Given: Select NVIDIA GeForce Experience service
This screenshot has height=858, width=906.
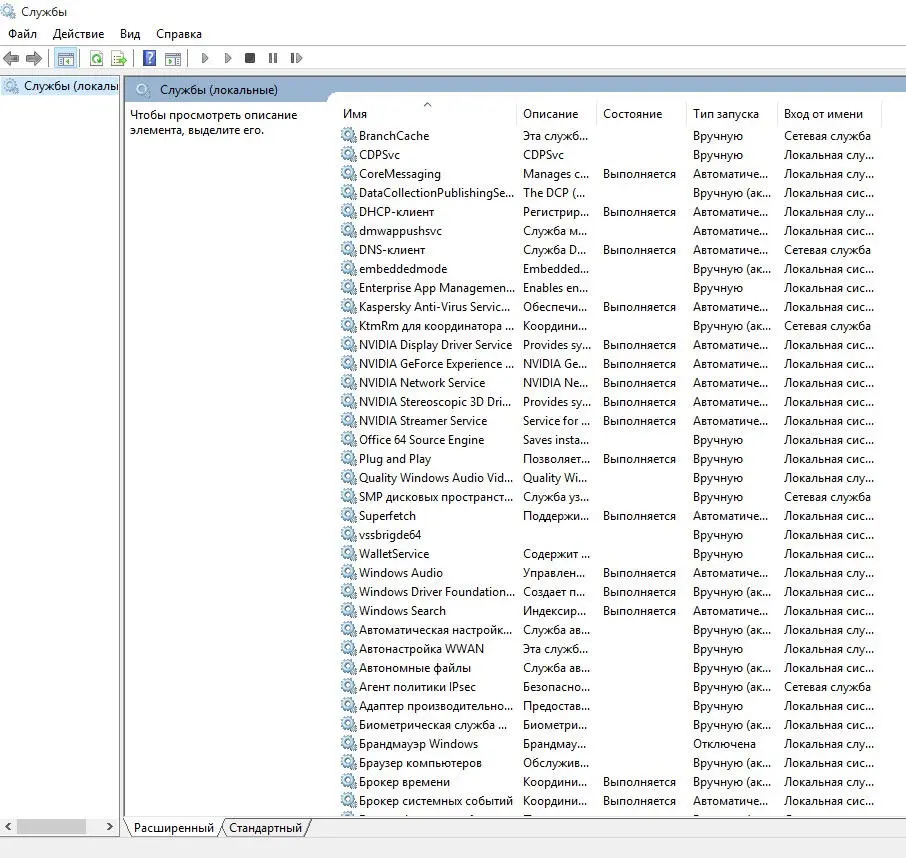Looking at the screenshot, I should (436, 364).
